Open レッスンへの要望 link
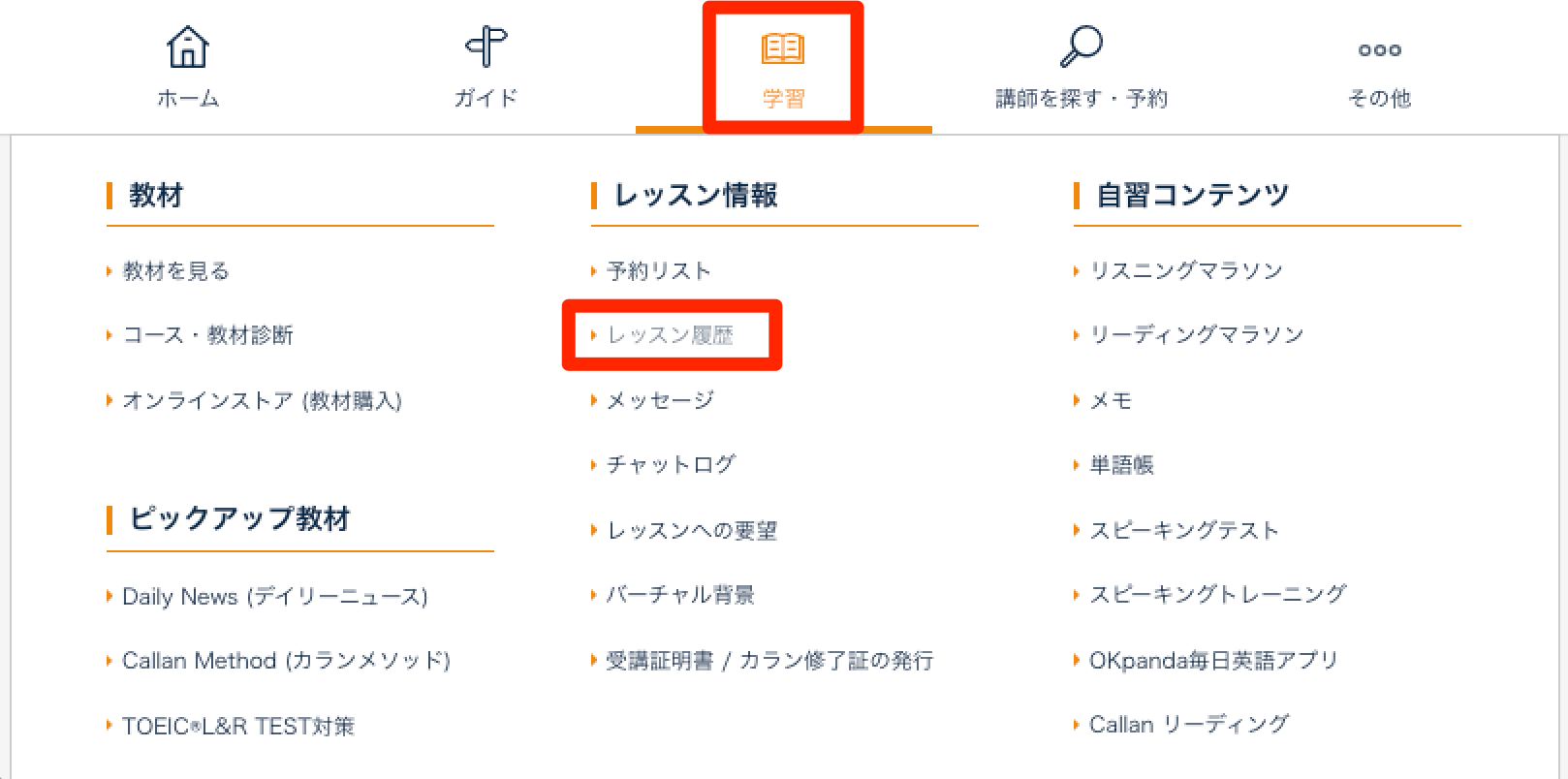This screenshot has height=779, width=1568. coord(693,531)
